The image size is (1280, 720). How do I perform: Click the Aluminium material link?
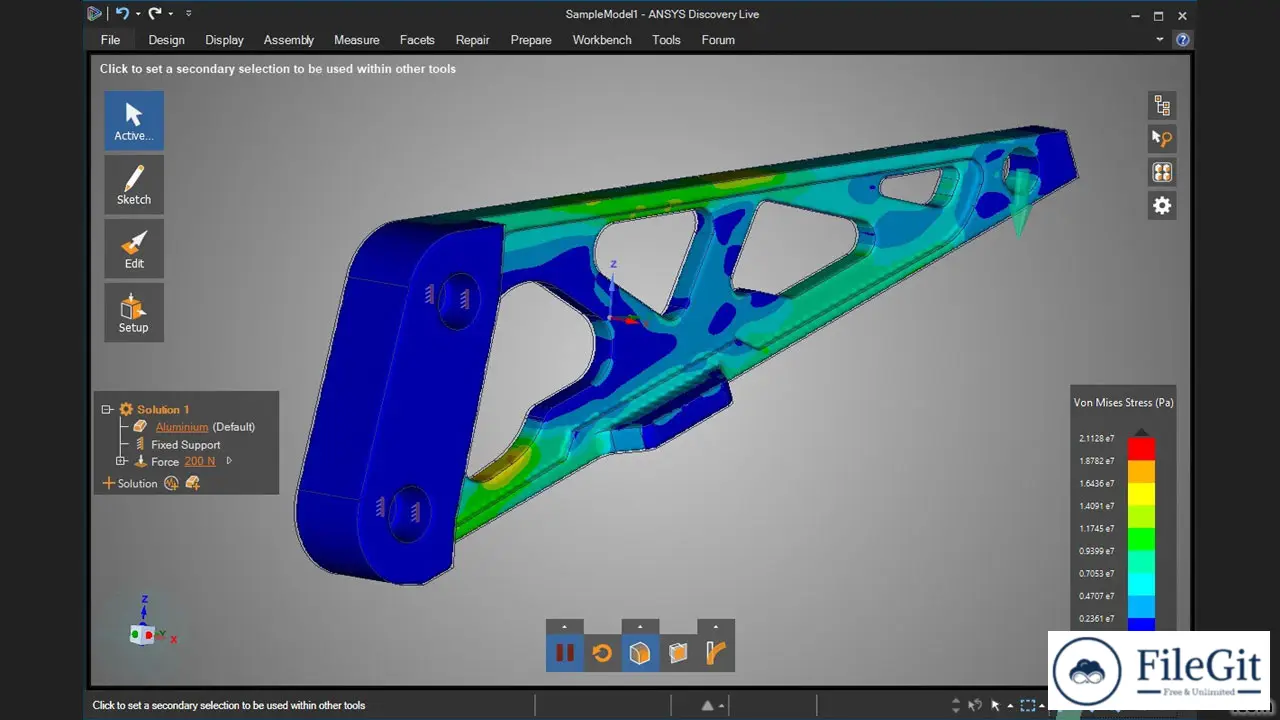click(182, 427)
